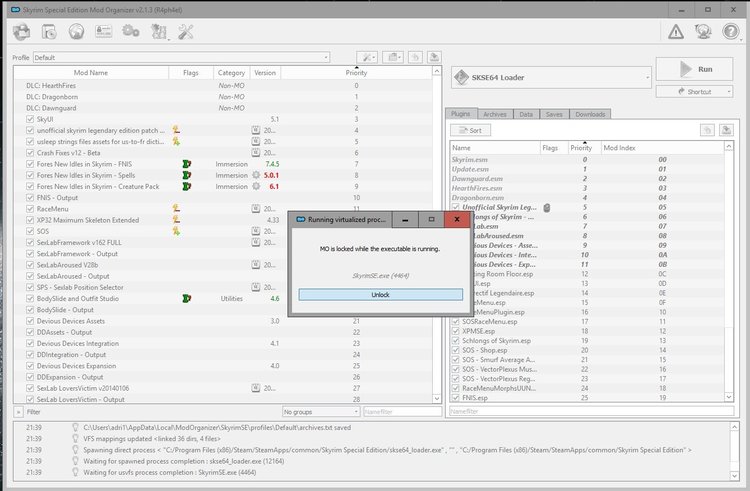Open the wrench tools dropdown above the mod list

pos(367,57)
